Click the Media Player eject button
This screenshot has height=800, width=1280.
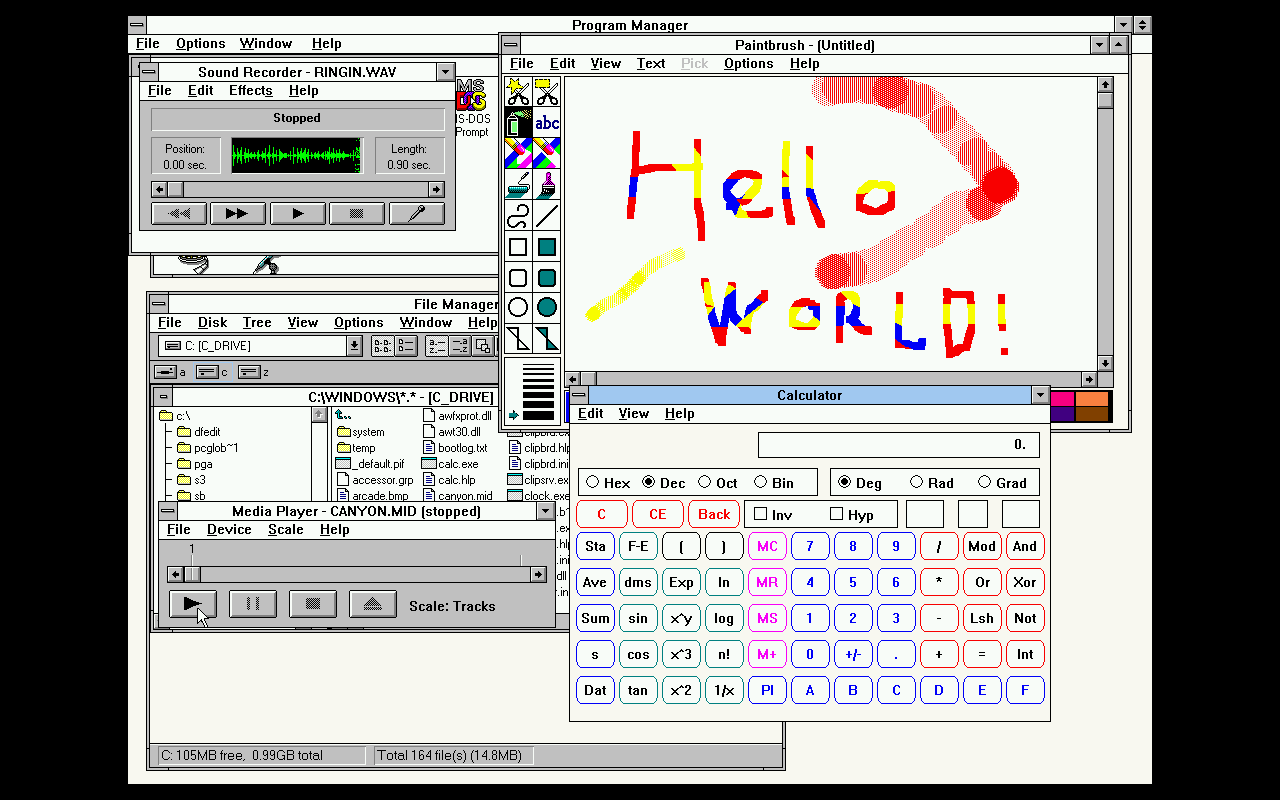click(372, 604)
